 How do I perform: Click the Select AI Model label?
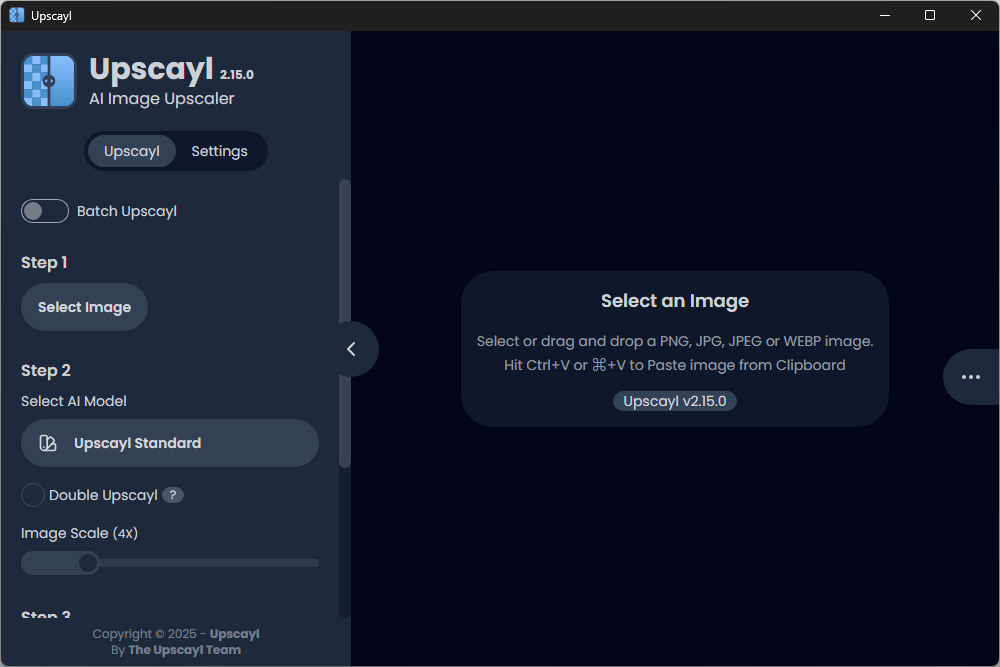(x=73, y=401)
